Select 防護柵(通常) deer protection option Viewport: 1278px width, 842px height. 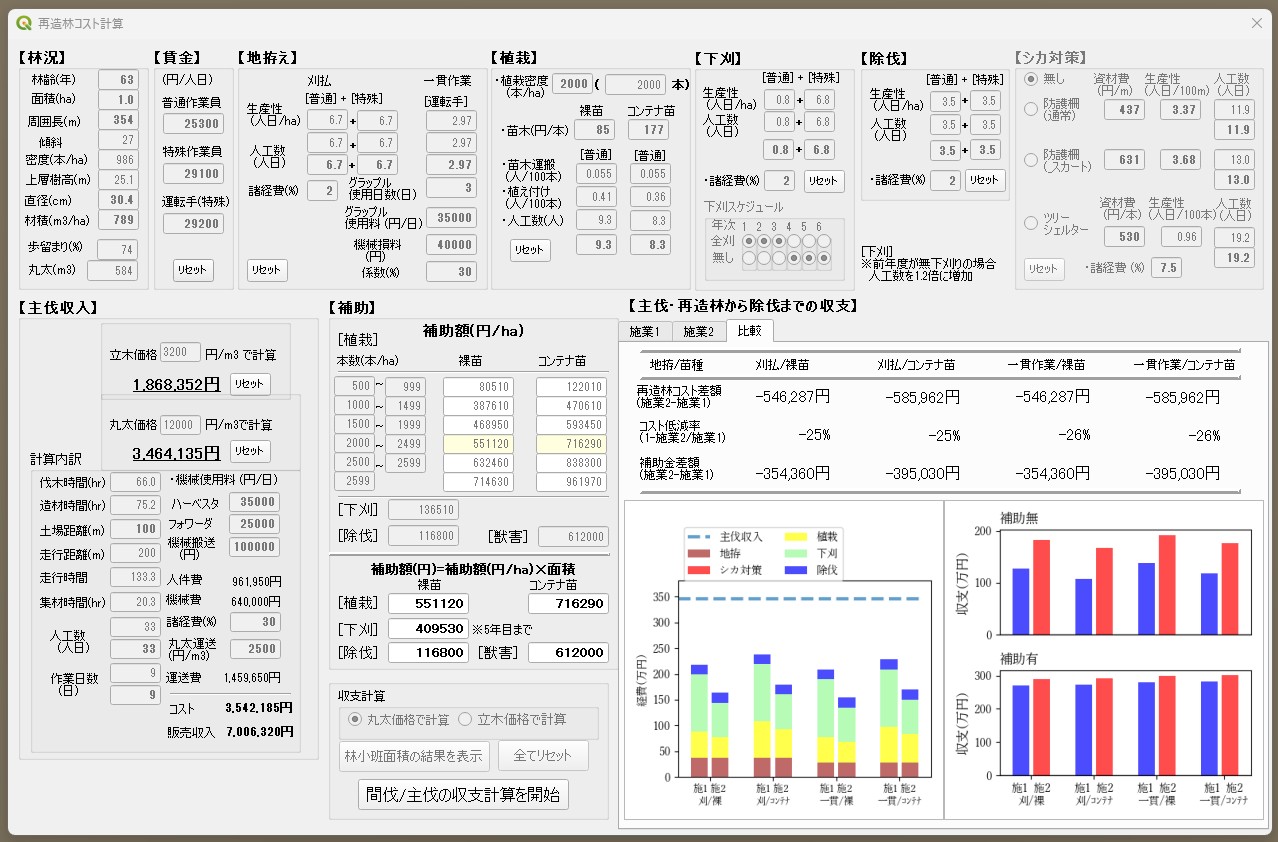(x=1033, y=110)
